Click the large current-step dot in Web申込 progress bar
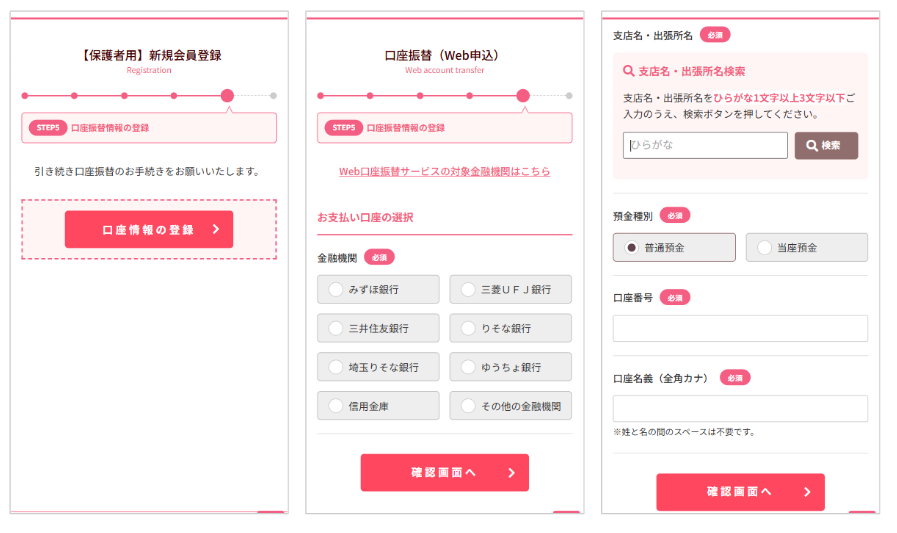897x533 pixels. coord(523,96)
